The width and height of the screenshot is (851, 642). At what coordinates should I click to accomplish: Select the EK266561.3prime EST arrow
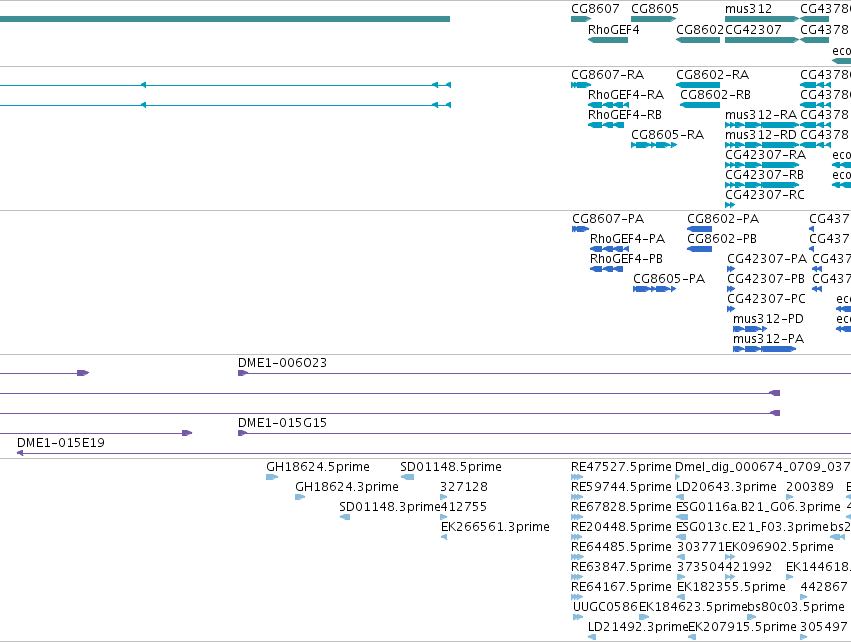[x=444, y=537]
